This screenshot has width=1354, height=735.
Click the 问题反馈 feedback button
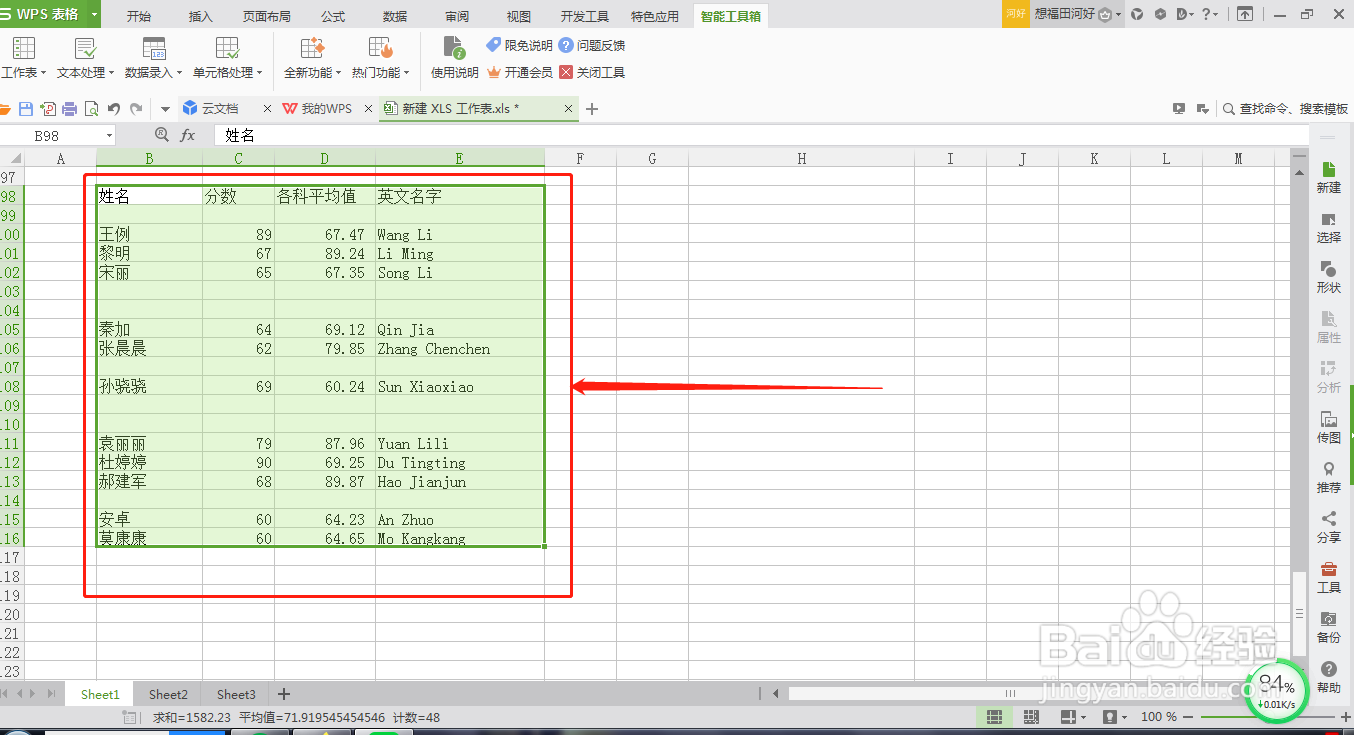coord(592,45)
